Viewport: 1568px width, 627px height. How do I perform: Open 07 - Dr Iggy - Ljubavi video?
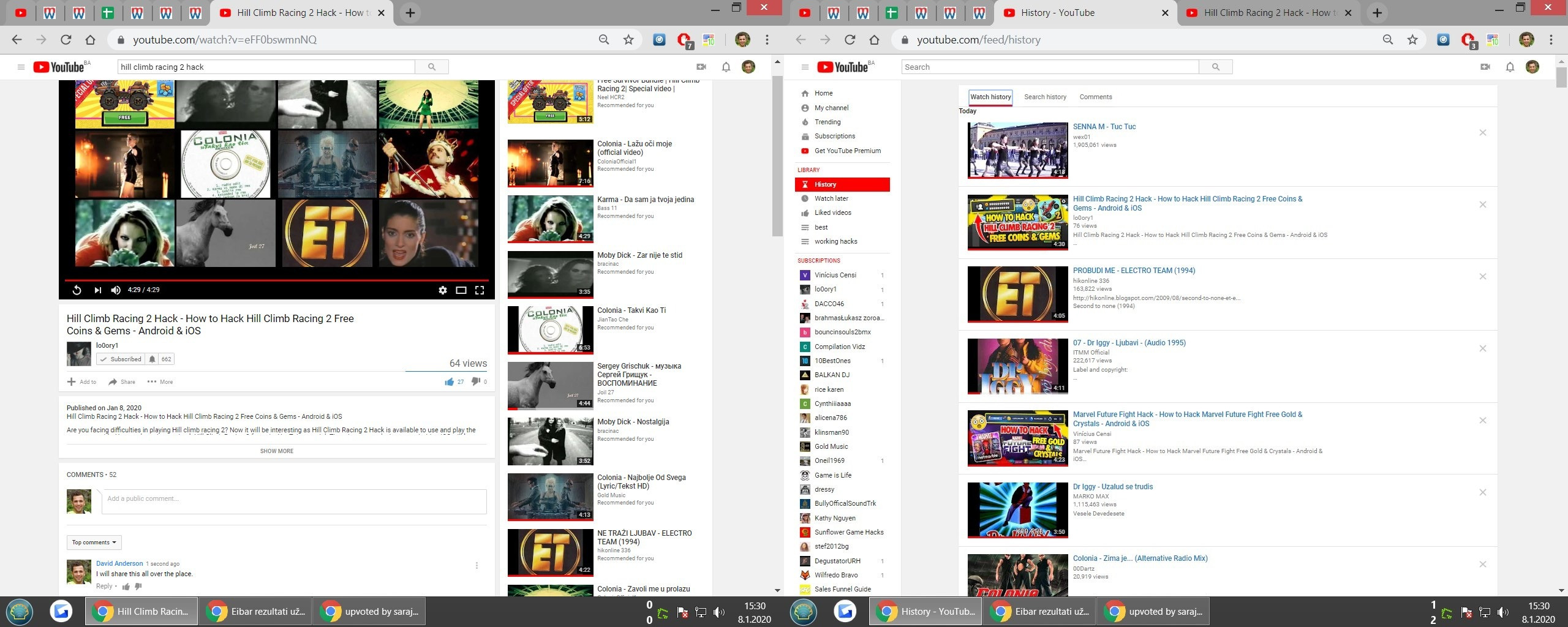coord(1129,343)
